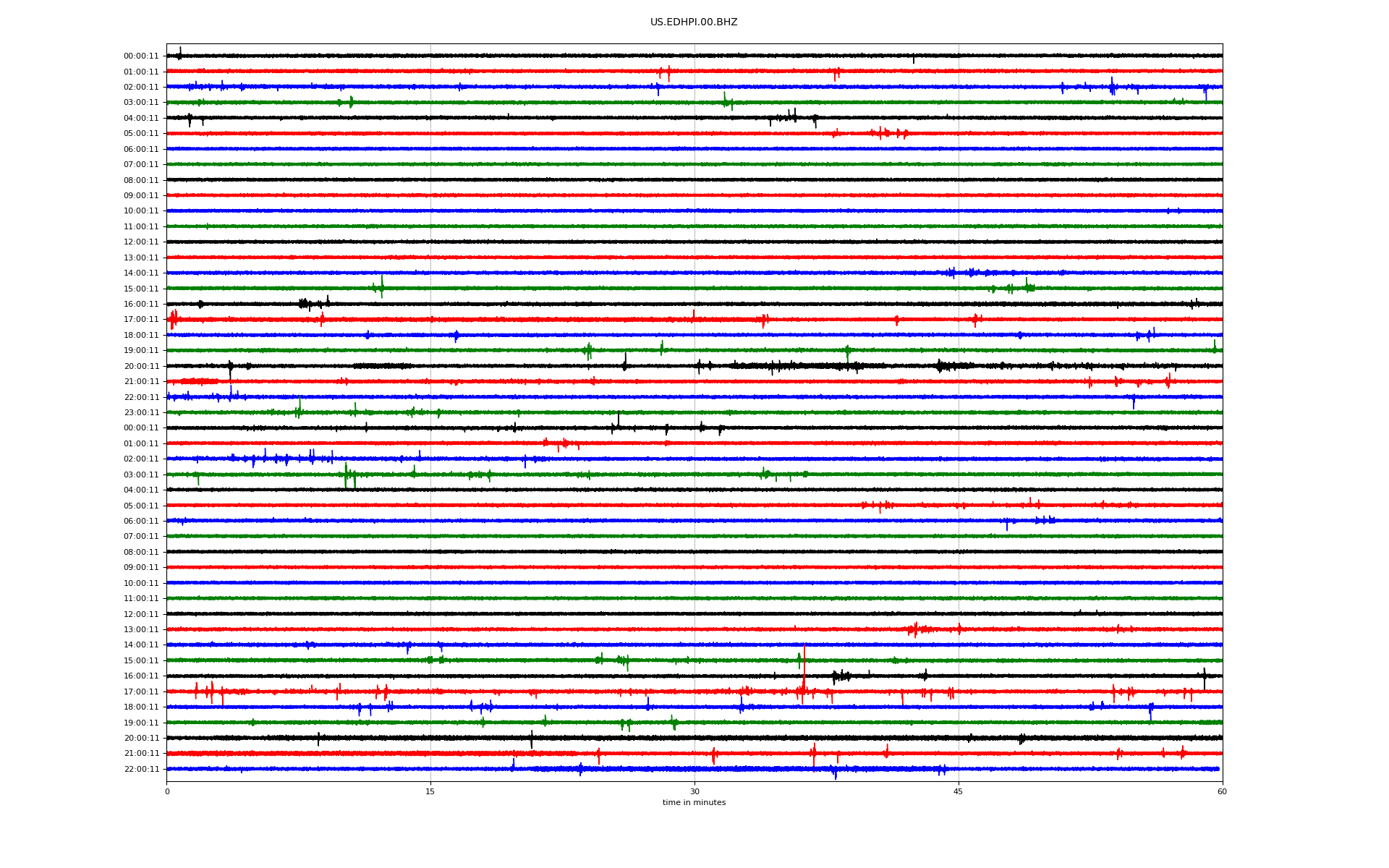Click the x-axis tick label 60
The image size is (1389, 868).
tap(1222, 791)
